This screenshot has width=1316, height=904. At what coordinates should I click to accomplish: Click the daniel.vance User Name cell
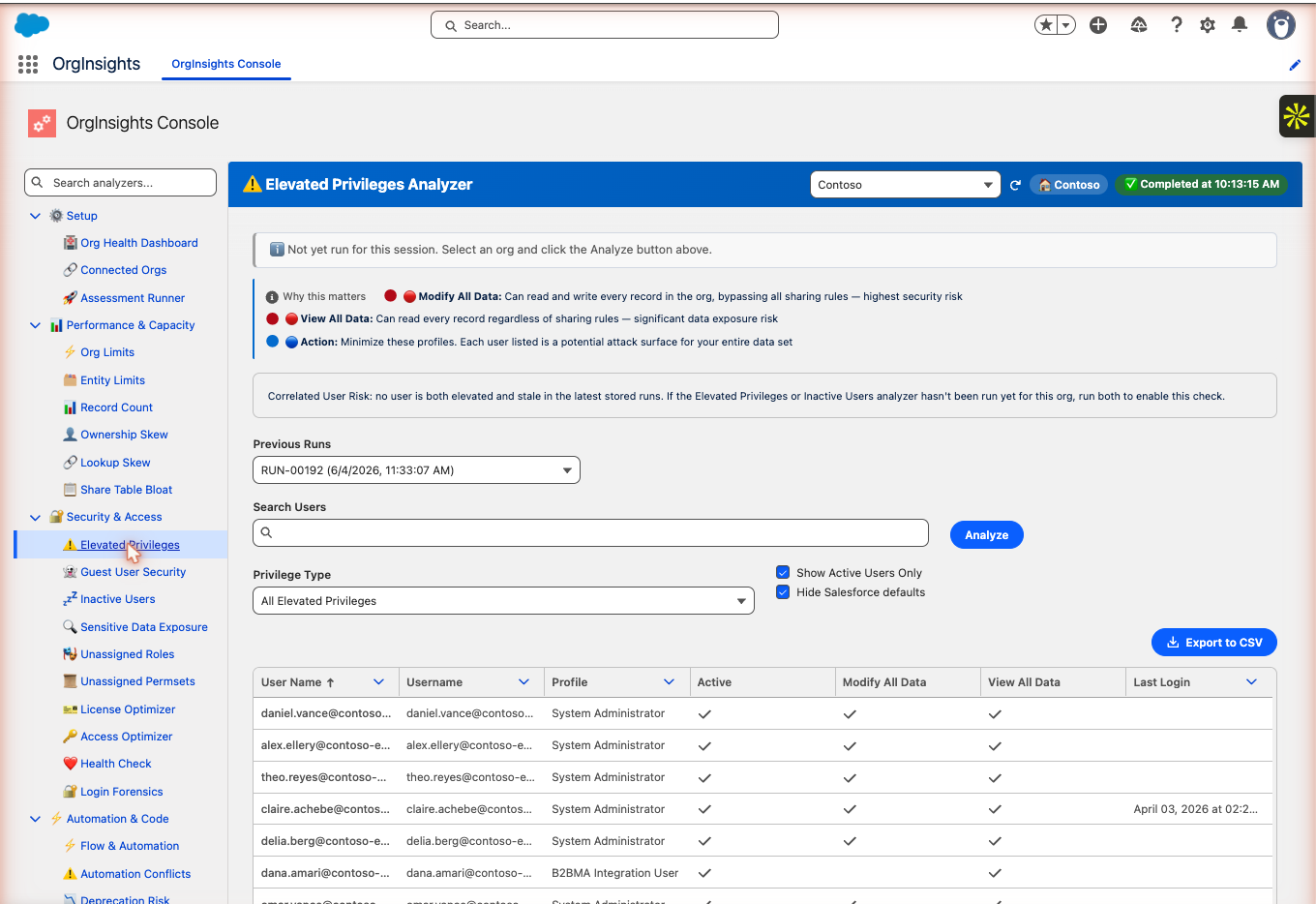[326, 713]
